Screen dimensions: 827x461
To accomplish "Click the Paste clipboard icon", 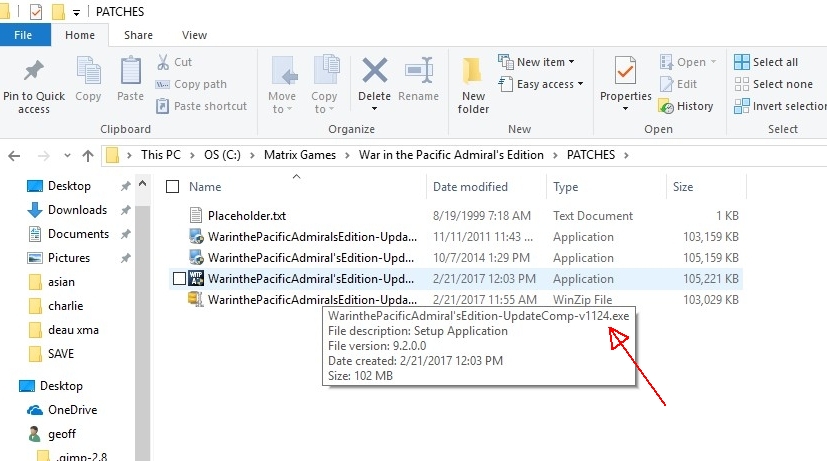I will coord(130,71).
